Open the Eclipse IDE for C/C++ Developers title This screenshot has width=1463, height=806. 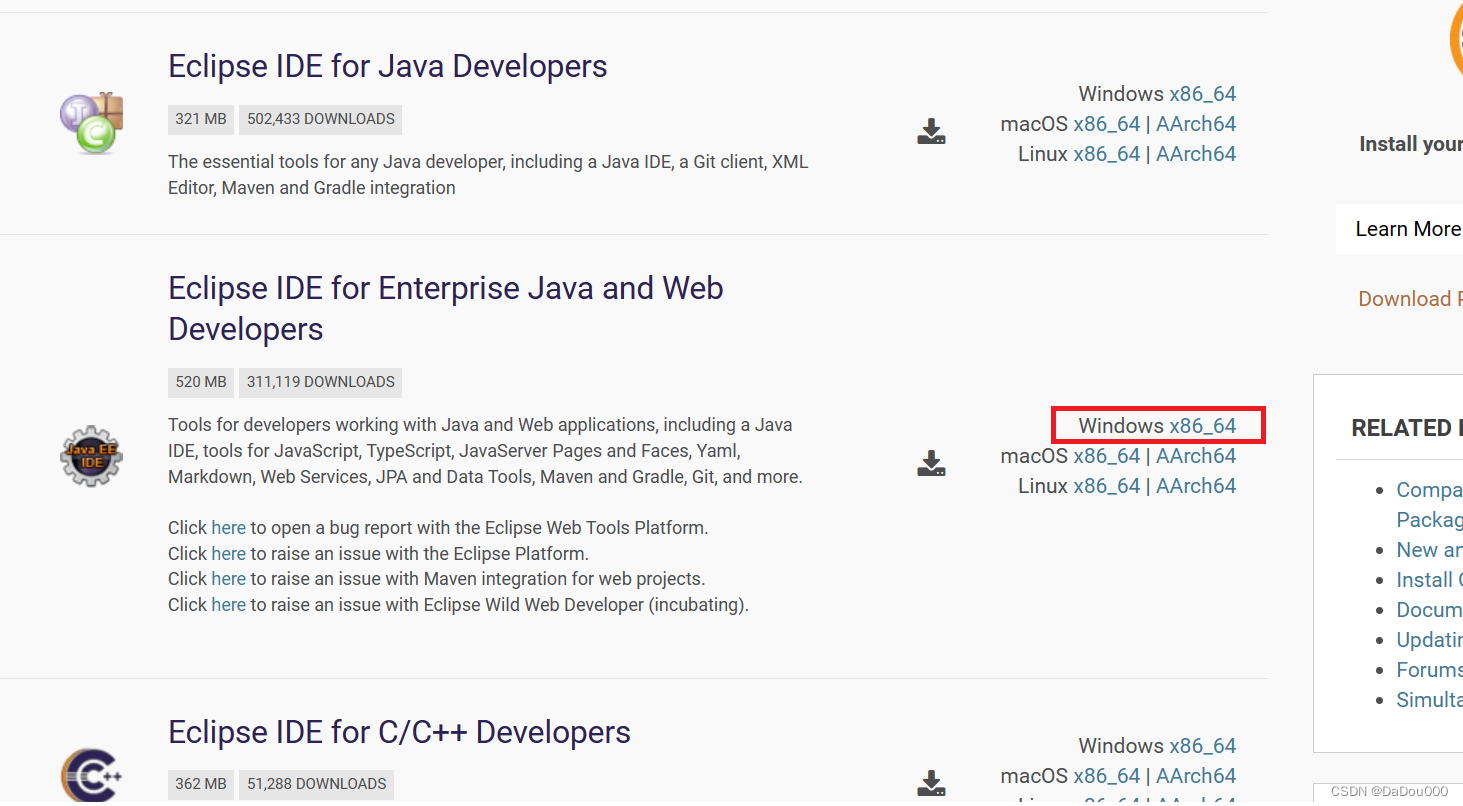(399, 732)
